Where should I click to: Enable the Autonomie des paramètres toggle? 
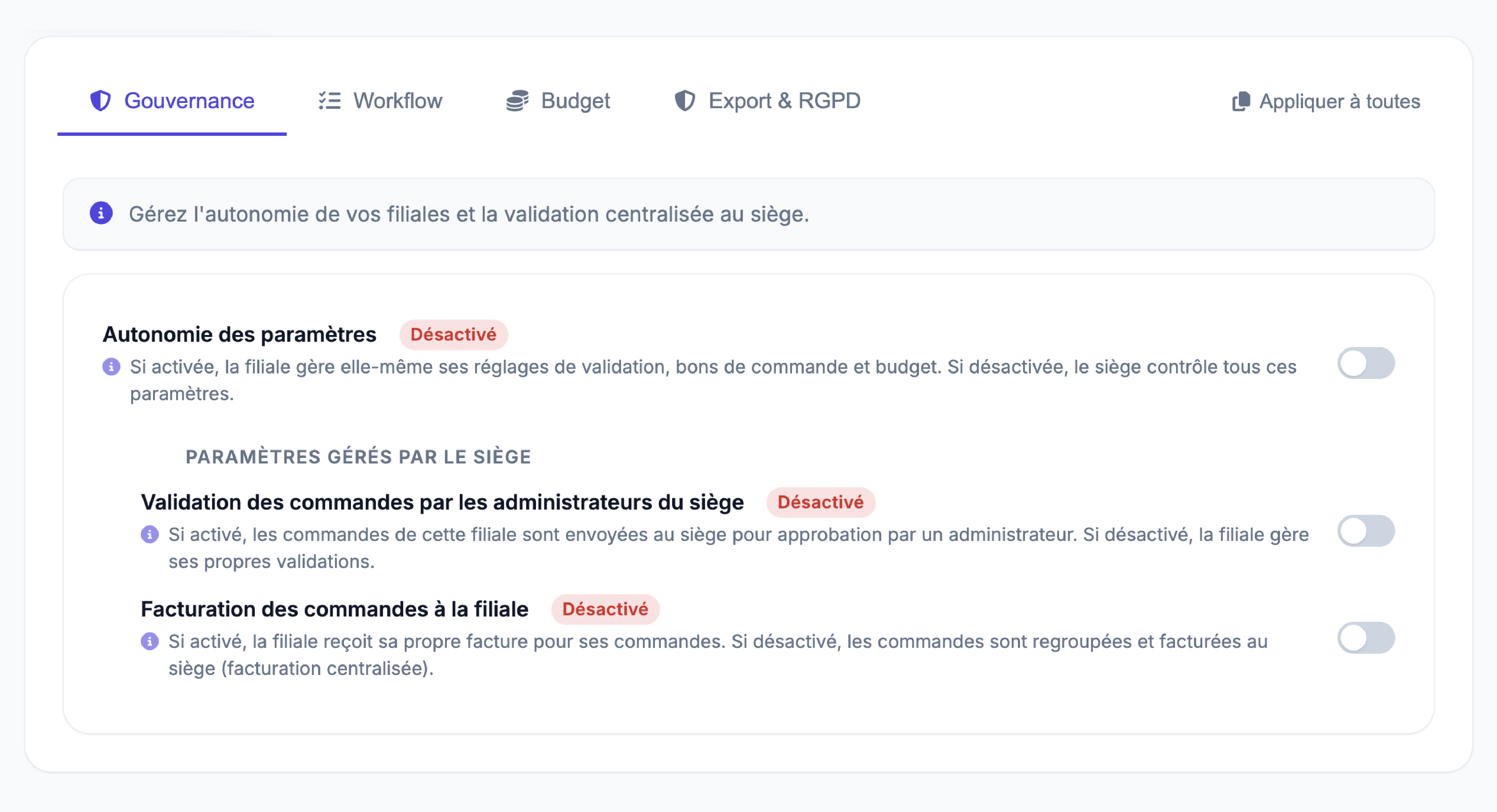(1366, 363)
